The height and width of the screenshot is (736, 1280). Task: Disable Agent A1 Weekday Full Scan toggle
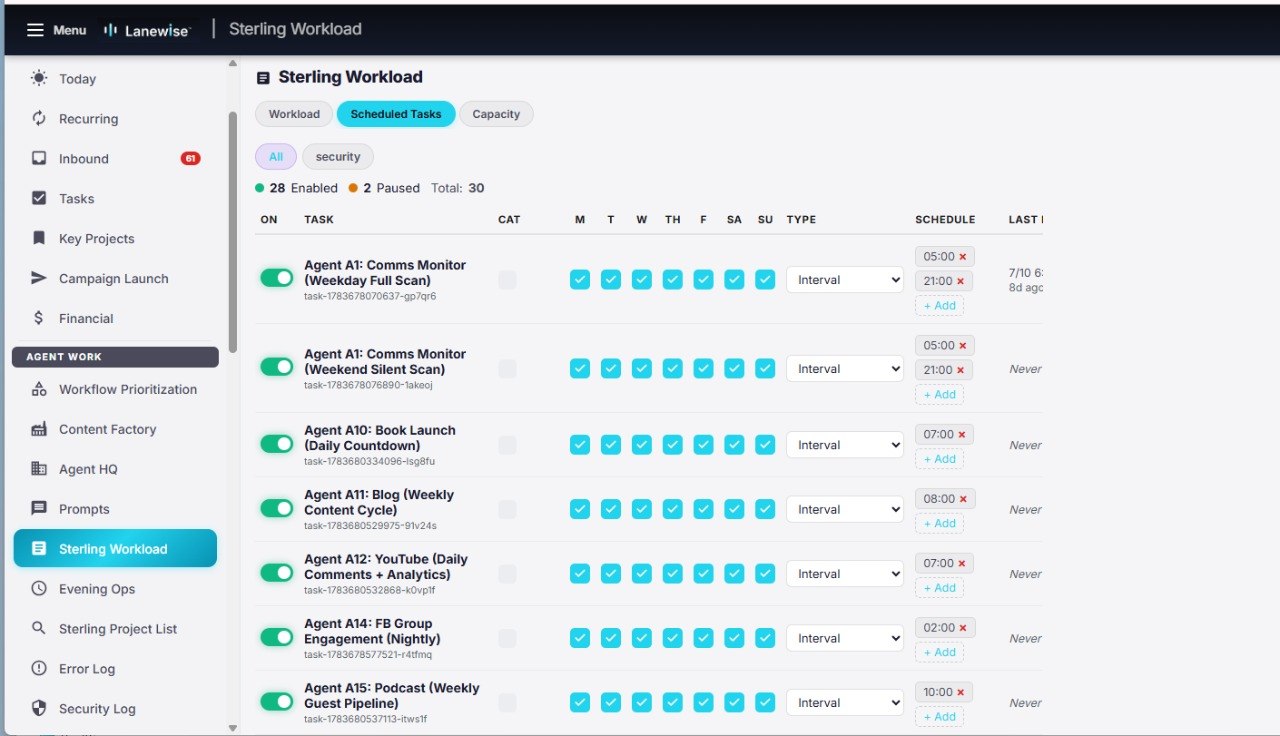point(277,278)
